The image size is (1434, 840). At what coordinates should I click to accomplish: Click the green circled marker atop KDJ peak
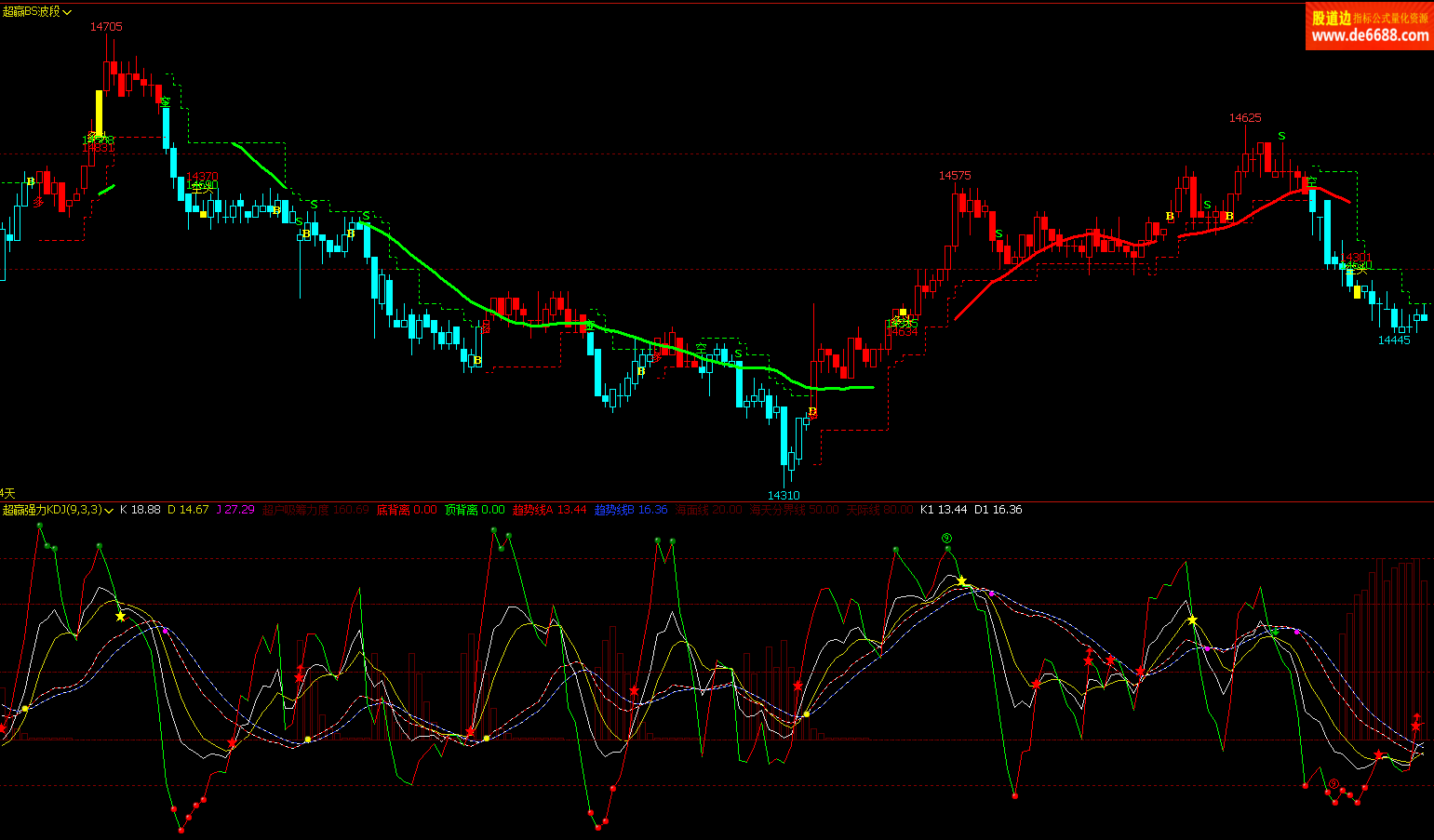click(947, 539)
